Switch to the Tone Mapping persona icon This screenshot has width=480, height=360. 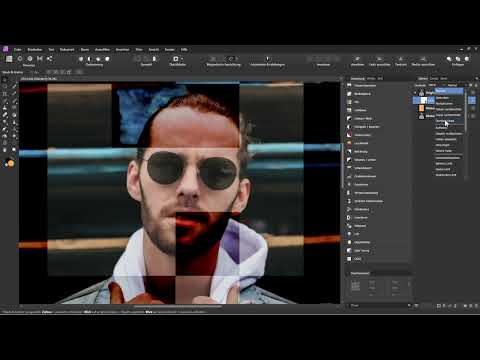40,59
